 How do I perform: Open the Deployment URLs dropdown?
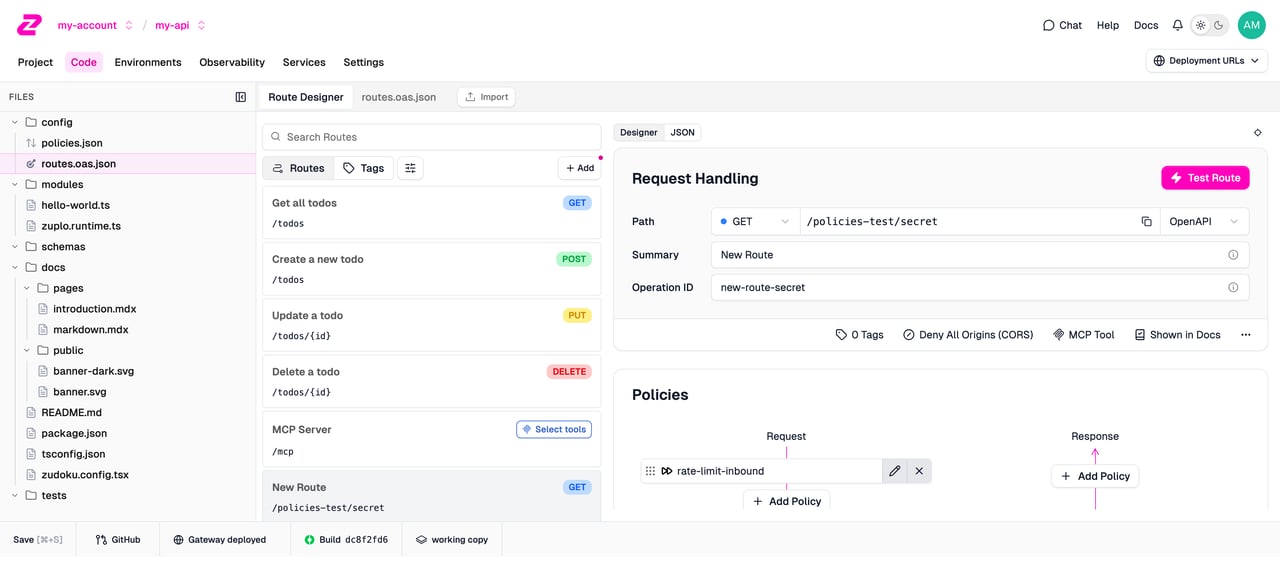click(1206, 61)
